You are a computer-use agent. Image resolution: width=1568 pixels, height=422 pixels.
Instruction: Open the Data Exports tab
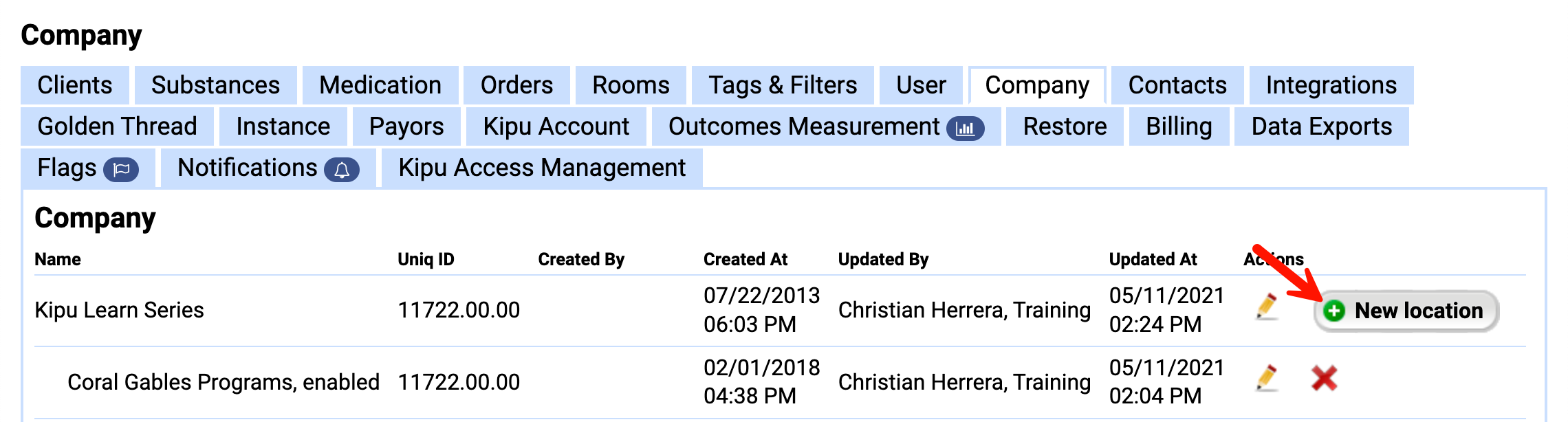tap(1322, 126)
